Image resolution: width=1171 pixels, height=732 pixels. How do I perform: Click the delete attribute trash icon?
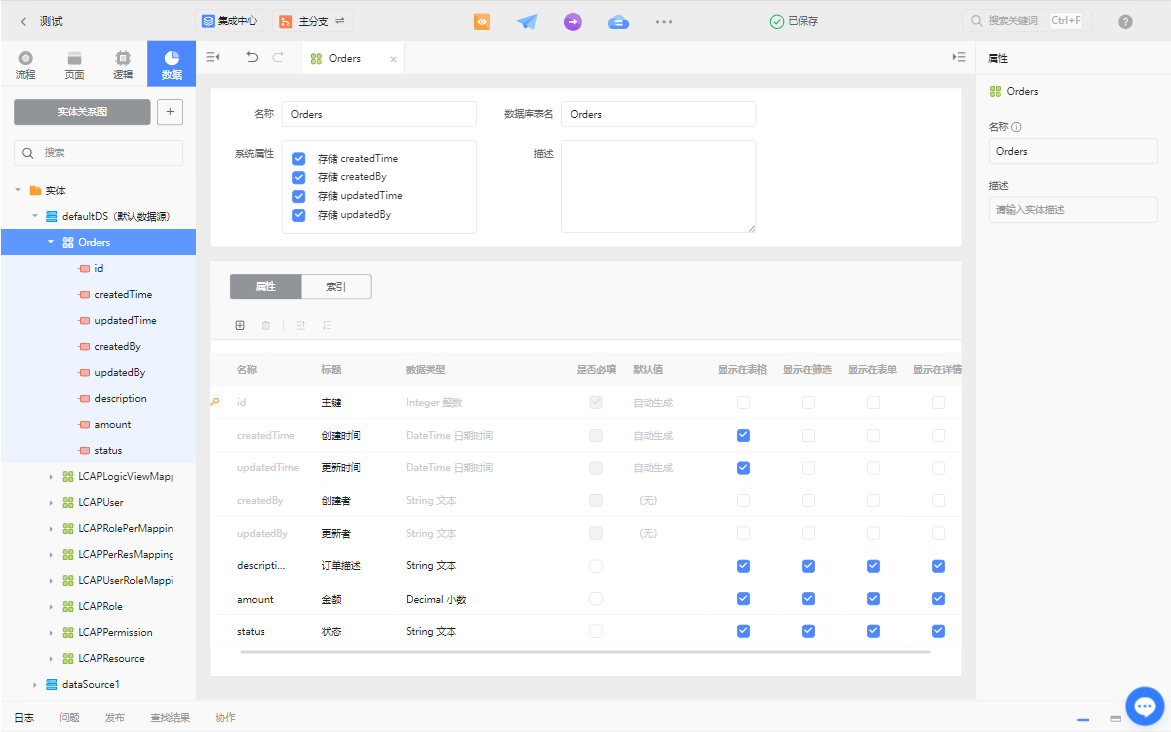[266, 326]
